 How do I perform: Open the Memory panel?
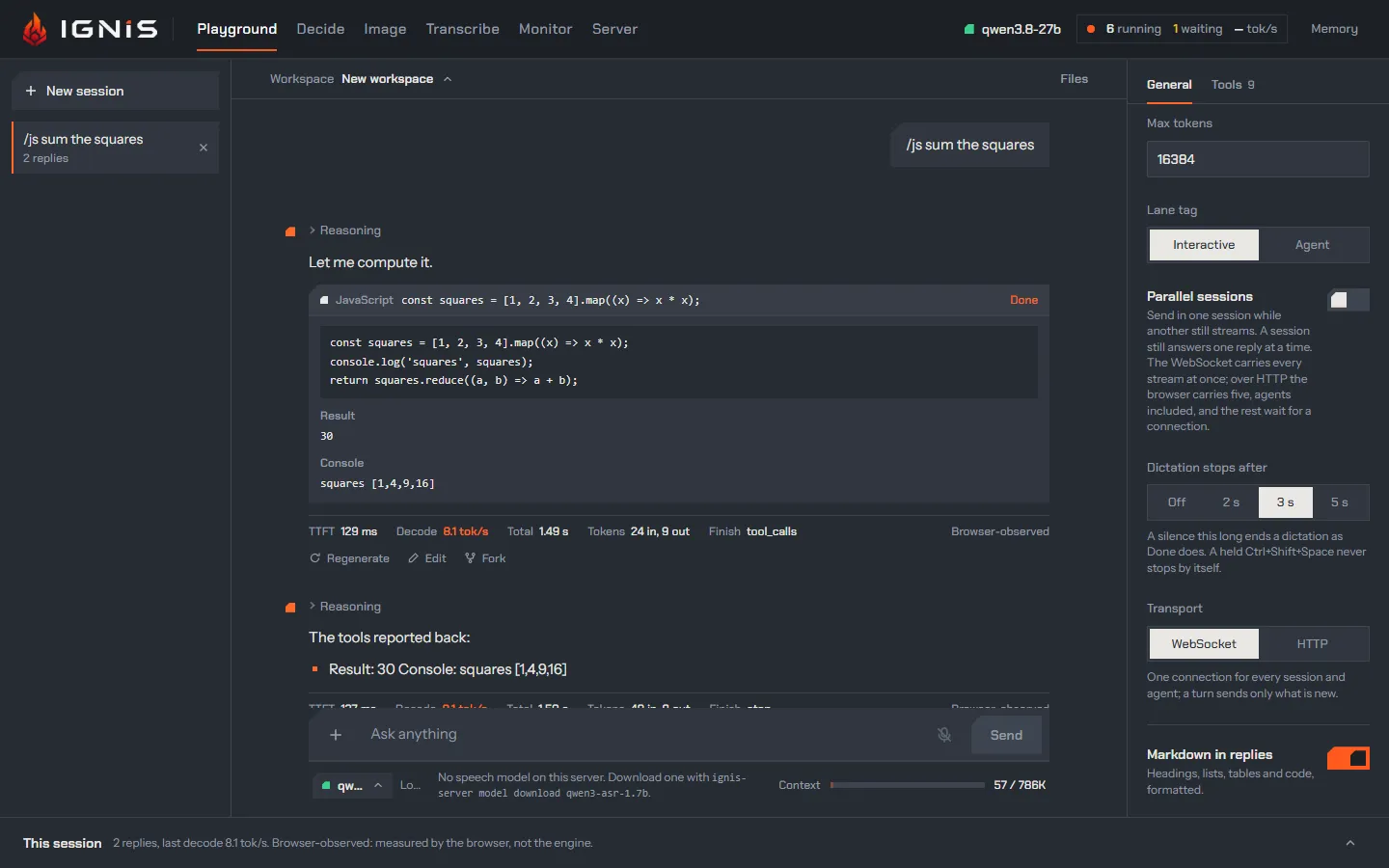(1334, 29)
